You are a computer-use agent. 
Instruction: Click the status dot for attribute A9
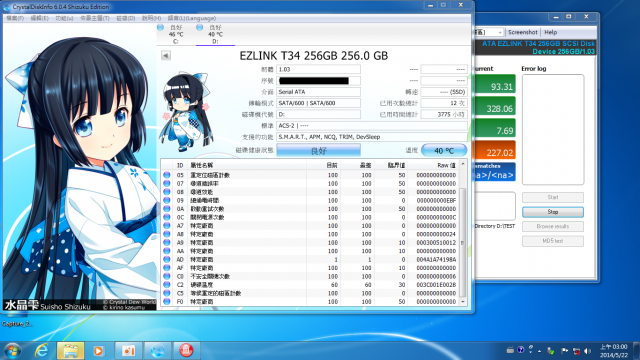coord(167,242)
